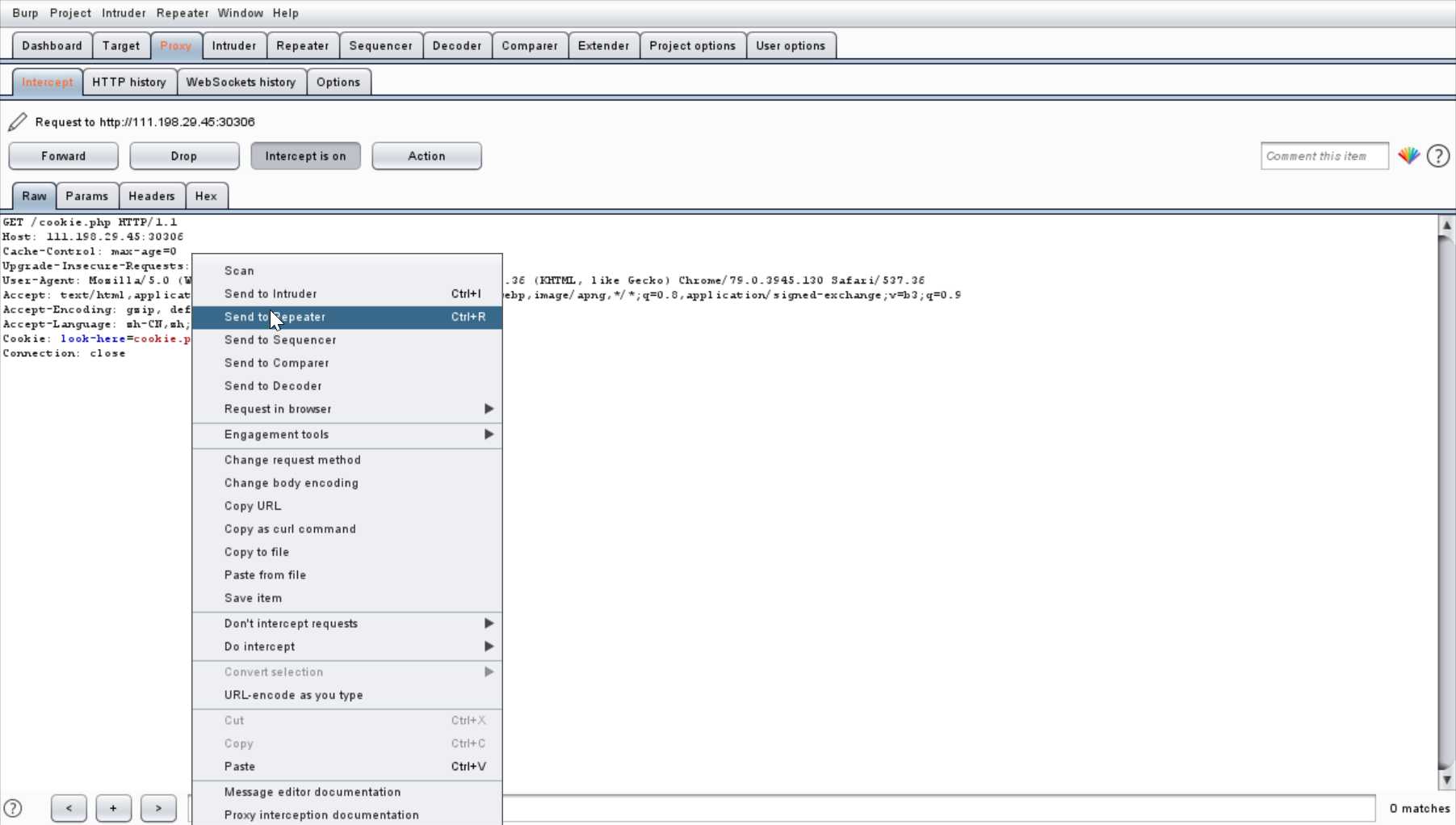Viewport: 1456px width, 825px height.
Task: Select Change body encoding
Action: click(x=347, y=483)
